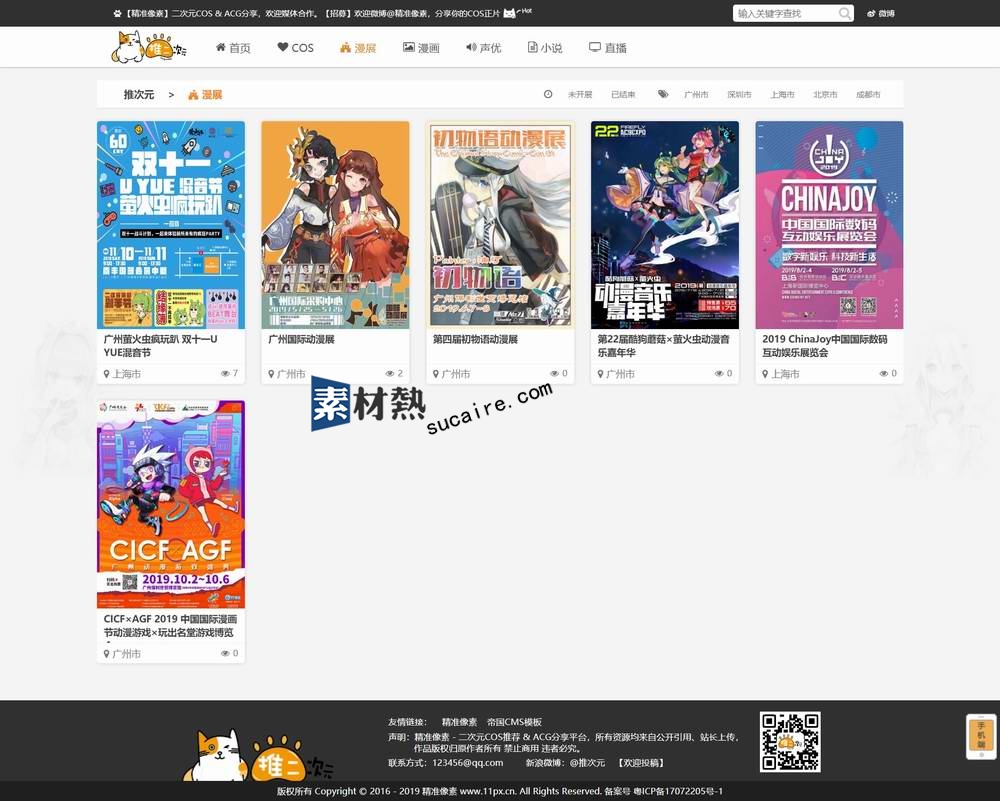The height and width of the screenshot is (801, 1000).
Task: Click location pin on 初物语动漫展 card
Action: coord(436,374)
